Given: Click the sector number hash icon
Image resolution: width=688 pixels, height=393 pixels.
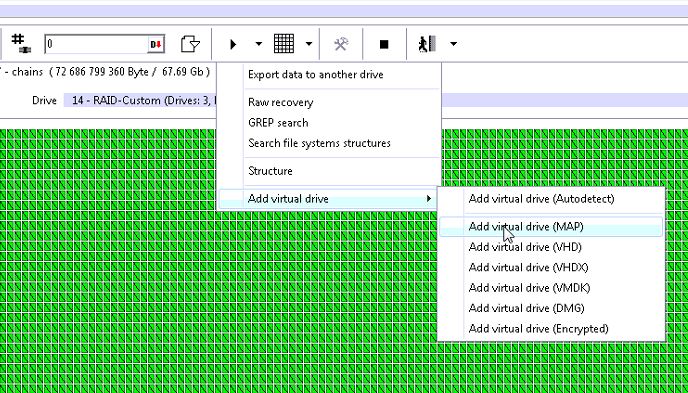Looking at the screenshot, I should coord(21,44).
